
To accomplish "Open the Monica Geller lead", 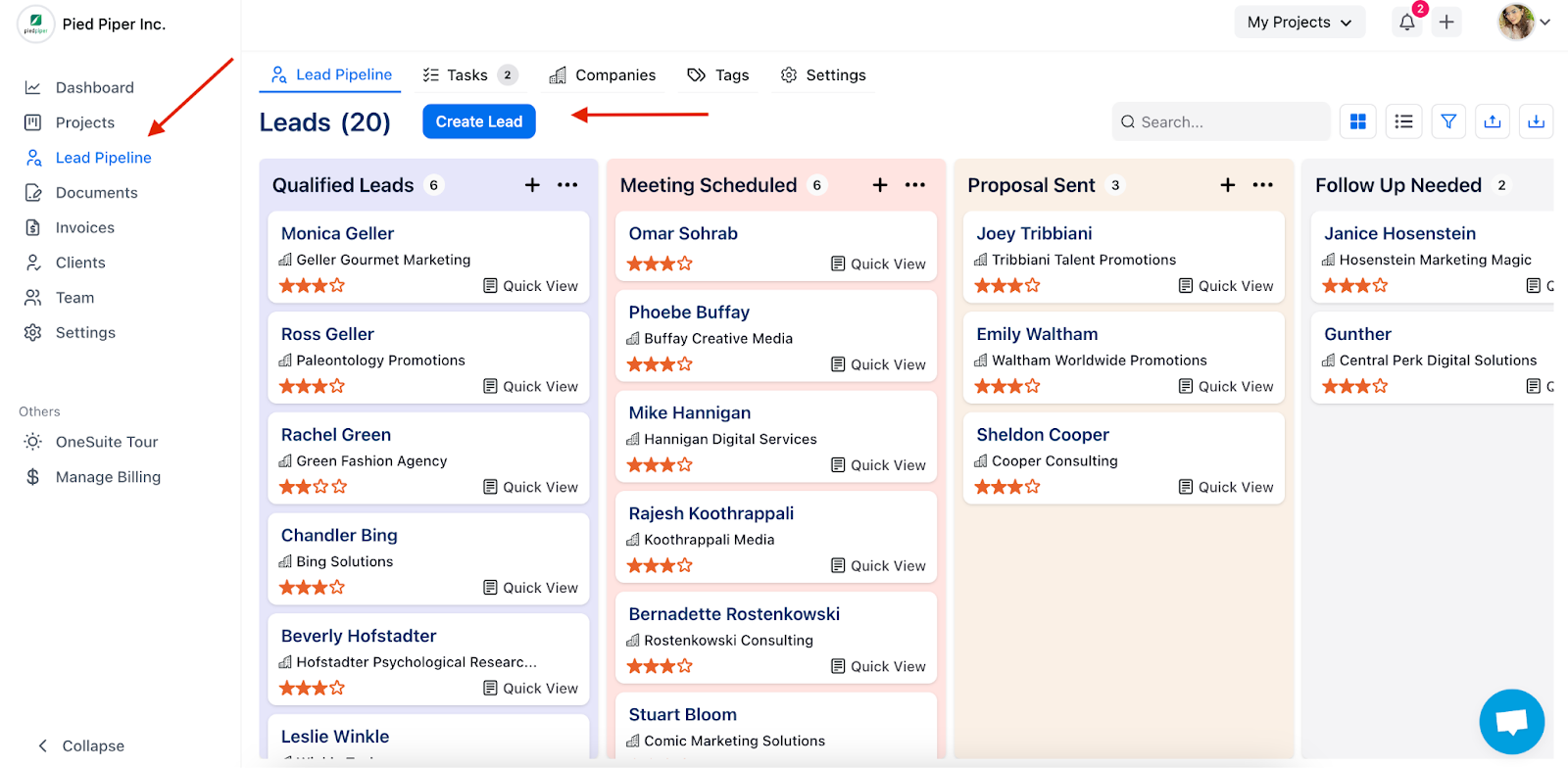I will tap(337, 233).
